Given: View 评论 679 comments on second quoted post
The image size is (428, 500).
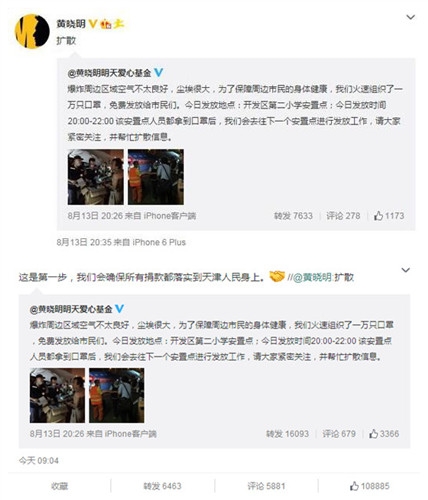Looking at the screenshot, I should point(339,434).
